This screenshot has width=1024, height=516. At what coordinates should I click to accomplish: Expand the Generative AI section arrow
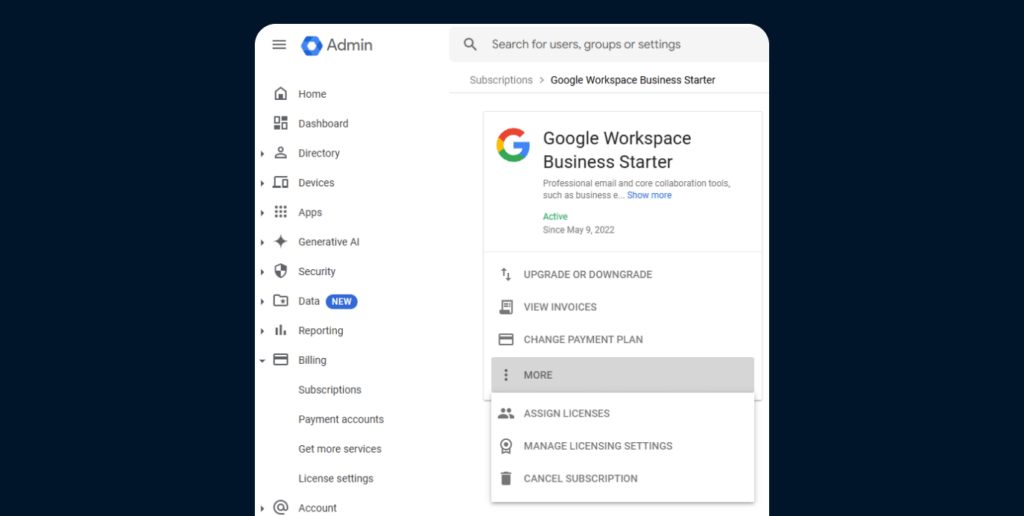263,242
